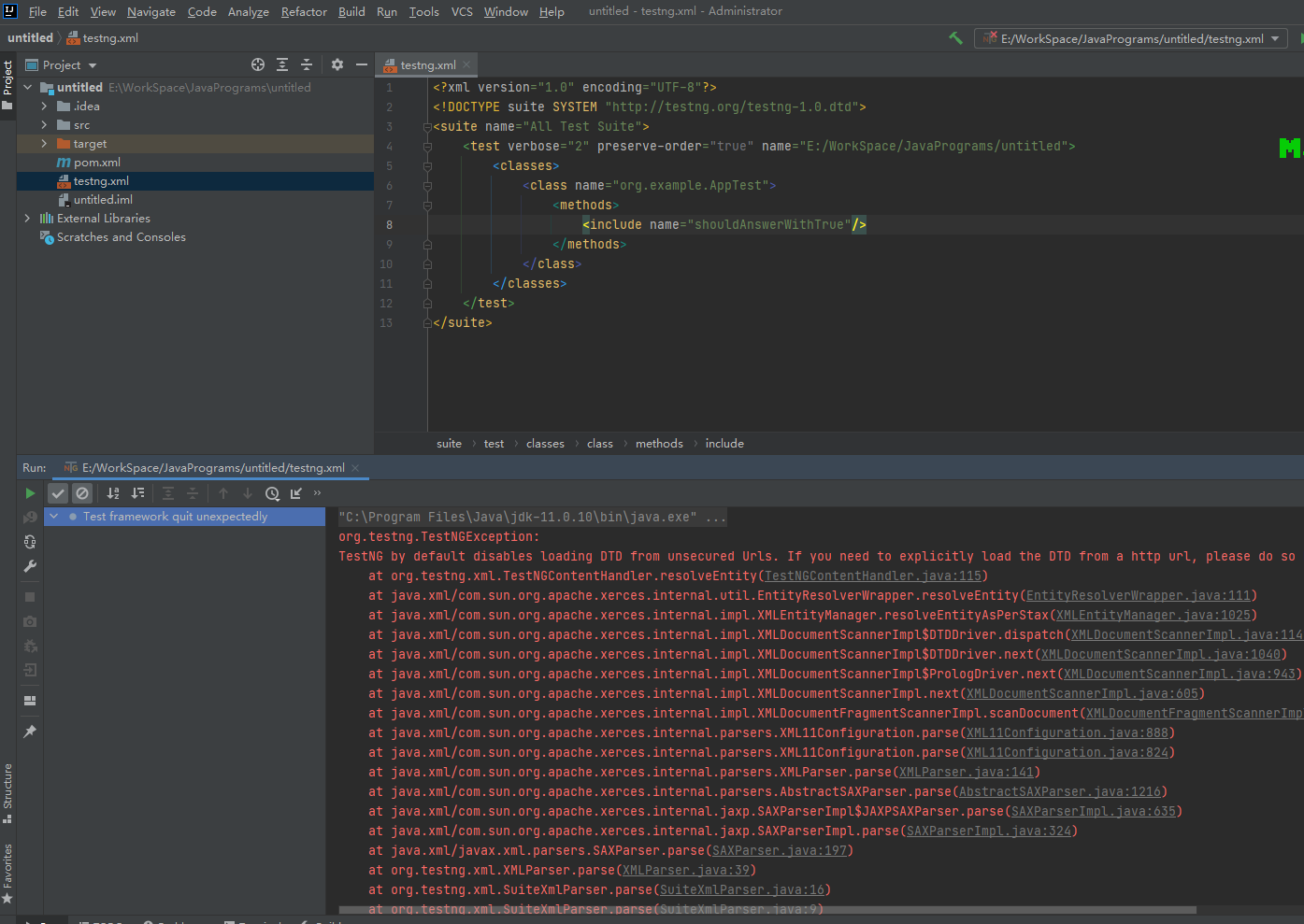Screen dimensions: 1304x924
Task: Toggle the Favorites tool window button
Action: (x=7, y=874)
